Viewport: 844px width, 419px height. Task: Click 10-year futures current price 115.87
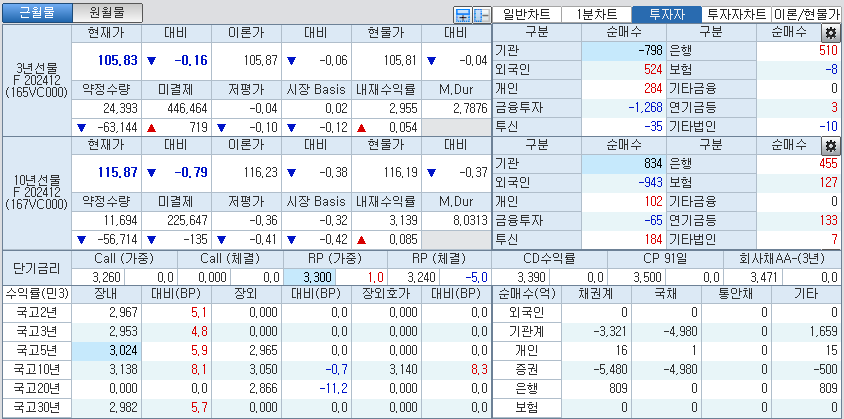(107, 173)
